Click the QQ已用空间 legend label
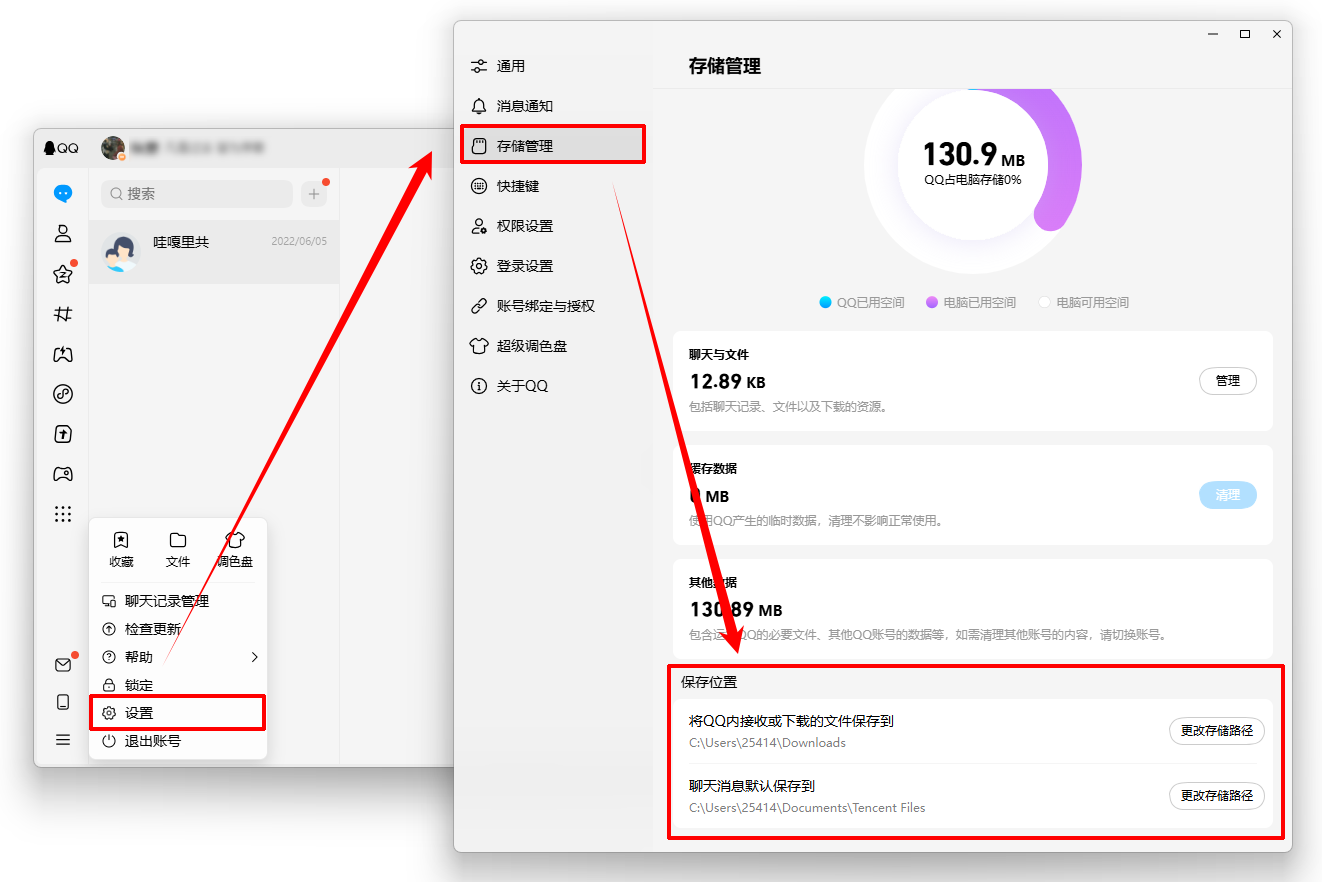 click(870, 302)
